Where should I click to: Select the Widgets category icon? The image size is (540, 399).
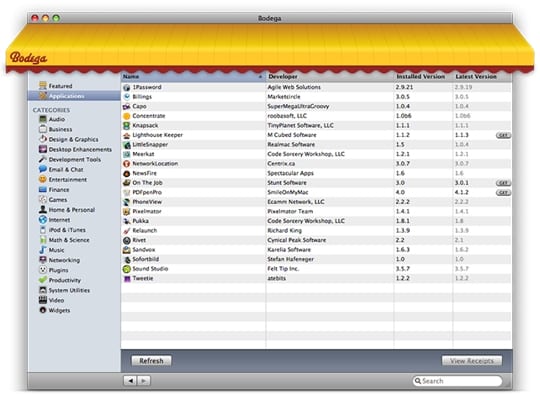coord(43,310)
